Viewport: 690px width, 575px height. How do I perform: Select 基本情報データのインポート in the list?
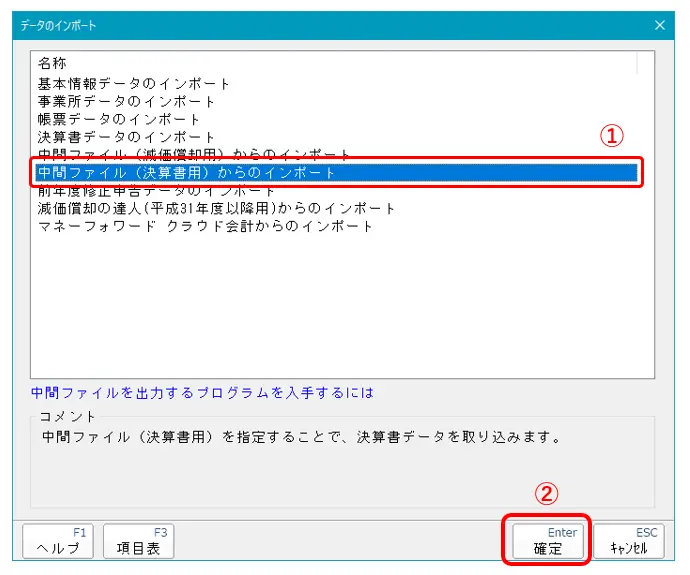point(134,83)
